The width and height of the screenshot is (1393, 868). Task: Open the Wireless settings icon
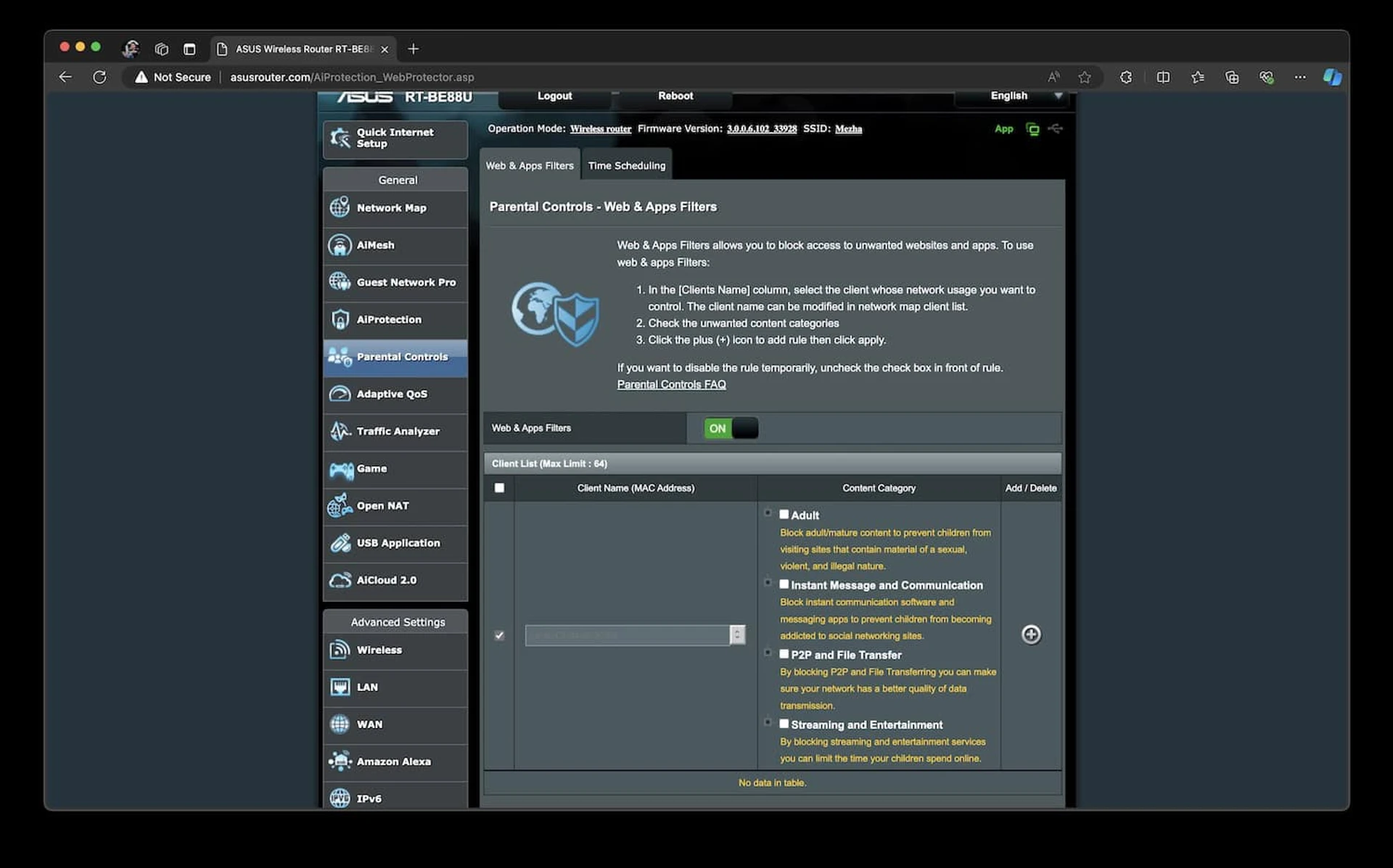coord(340,650)
